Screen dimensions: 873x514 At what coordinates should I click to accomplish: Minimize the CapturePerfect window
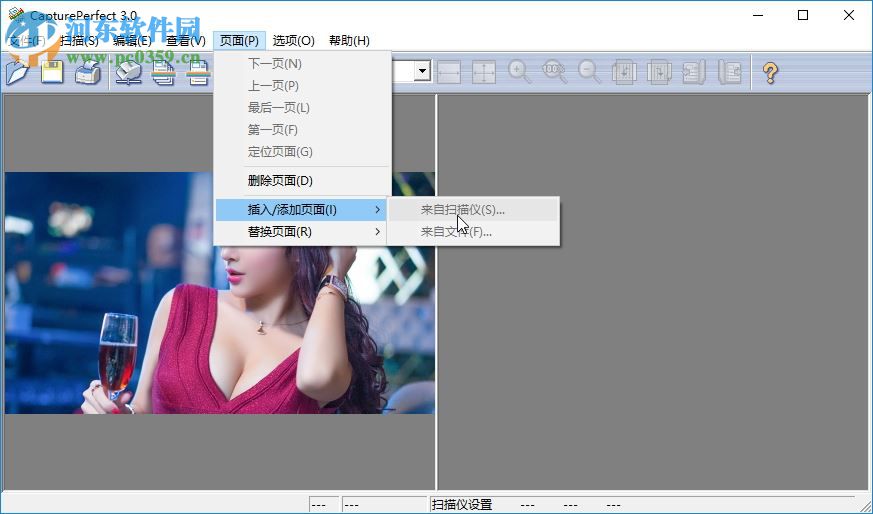click(758, 15)
